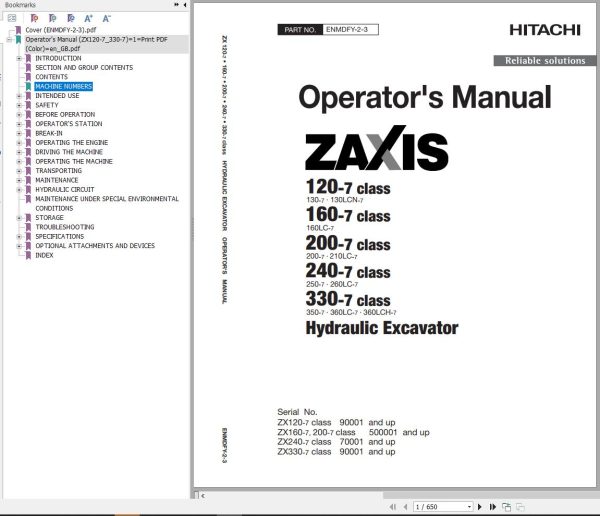Open MAINTENANCE UNDER SPECIAL ENVIRONMENTAL CONDITIONS bookmark
Screen dimensions: 600x516
pos(107,203)
